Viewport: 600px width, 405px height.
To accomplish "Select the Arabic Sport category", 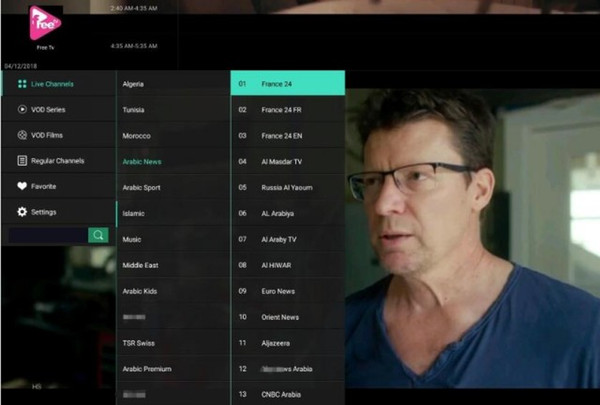I will tap(173, 188).
